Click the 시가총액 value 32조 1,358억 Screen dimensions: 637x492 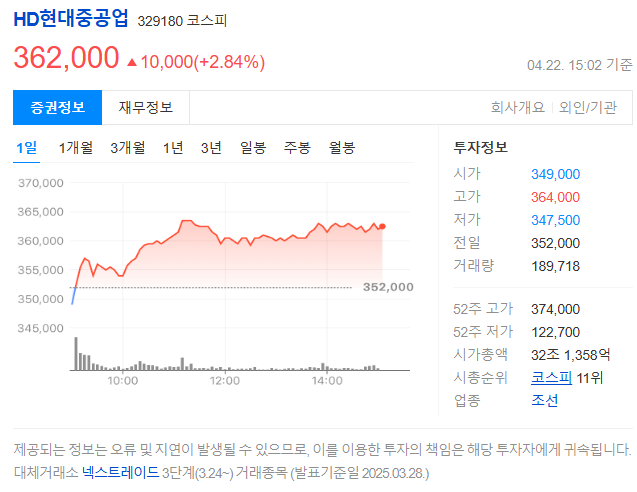[x=570, y=355]
